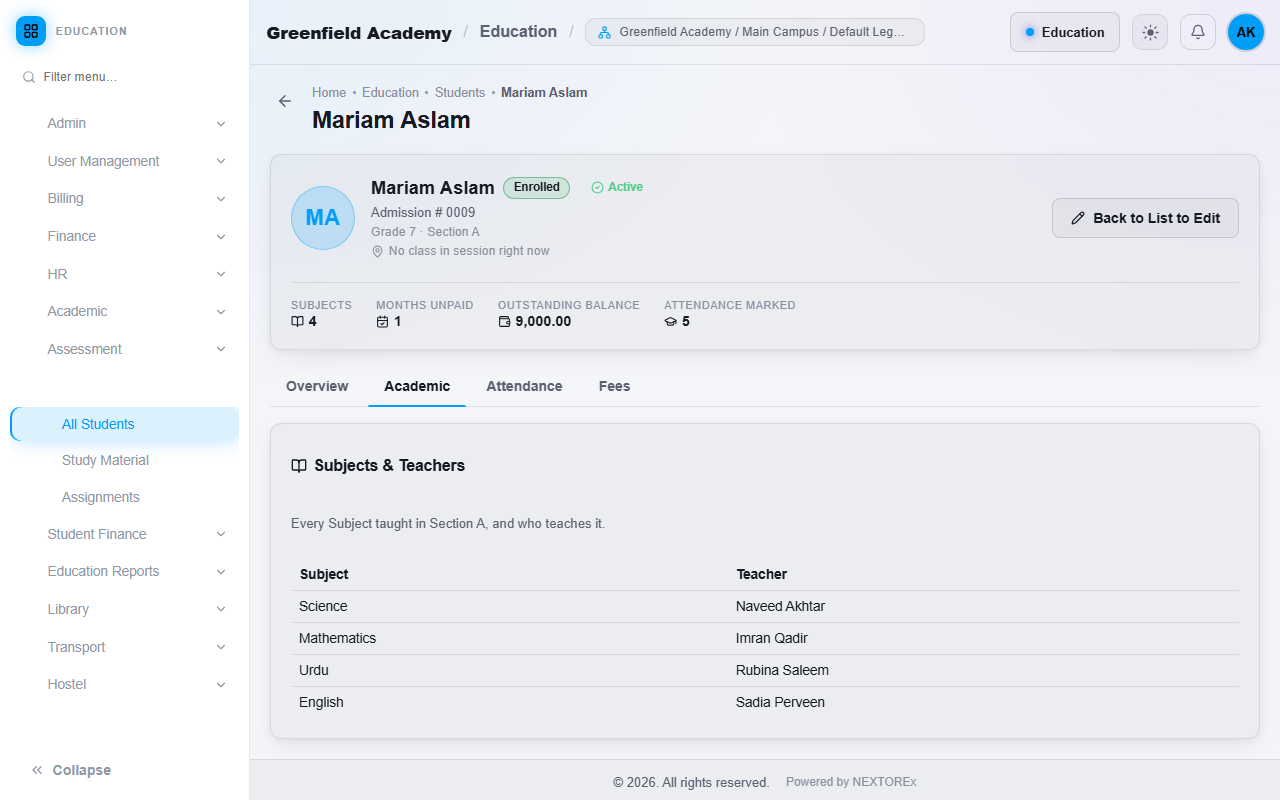Screen dimensions: 1280x800
Task: Go to Home breadcrumb link
Action: tap(329, 92)
